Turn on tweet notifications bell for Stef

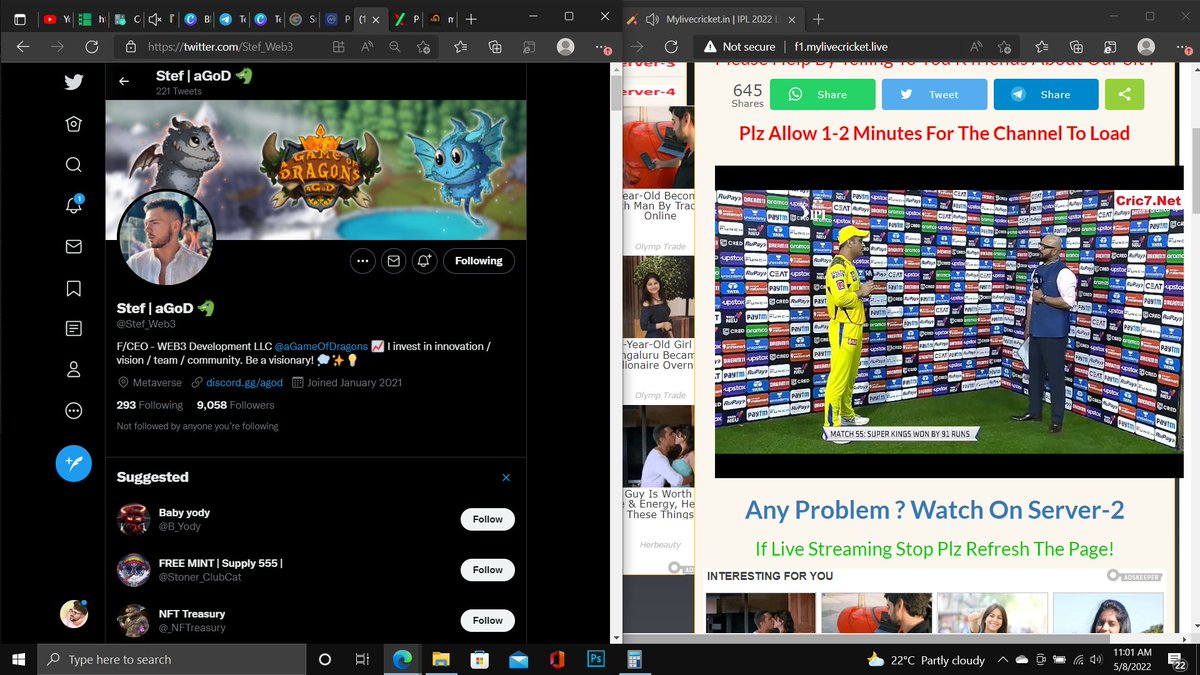(424, 261)
